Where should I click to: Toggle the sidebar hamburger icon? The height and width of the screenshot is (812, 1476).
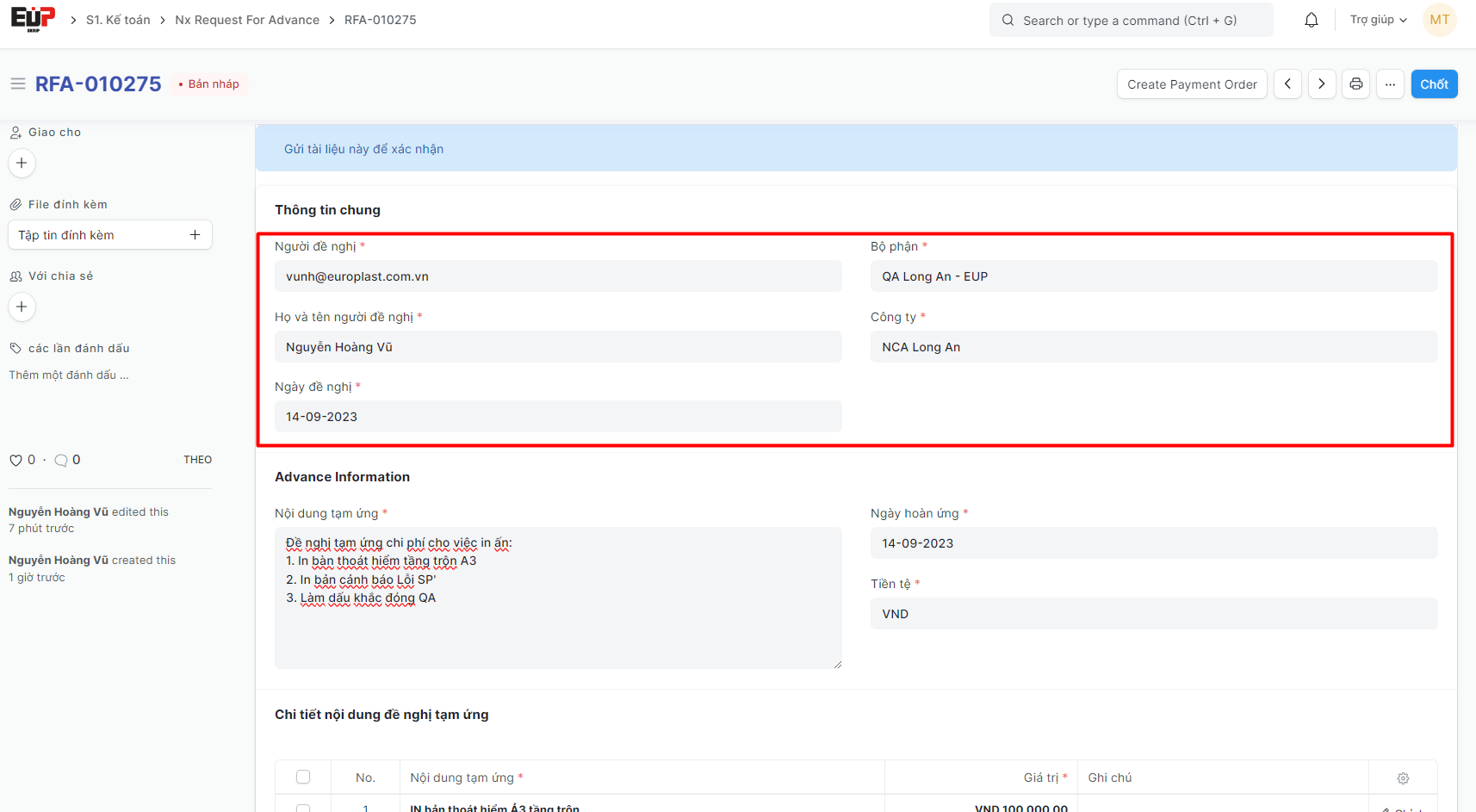pos(17,84)
